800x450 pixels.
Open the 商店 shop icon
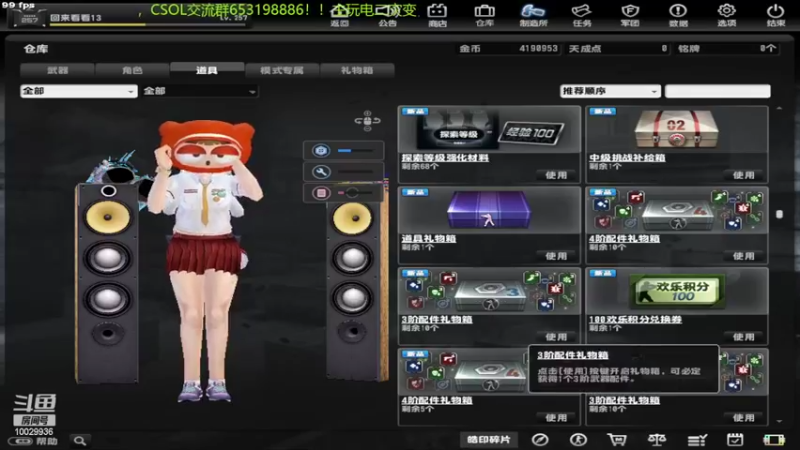coord(437,15)
